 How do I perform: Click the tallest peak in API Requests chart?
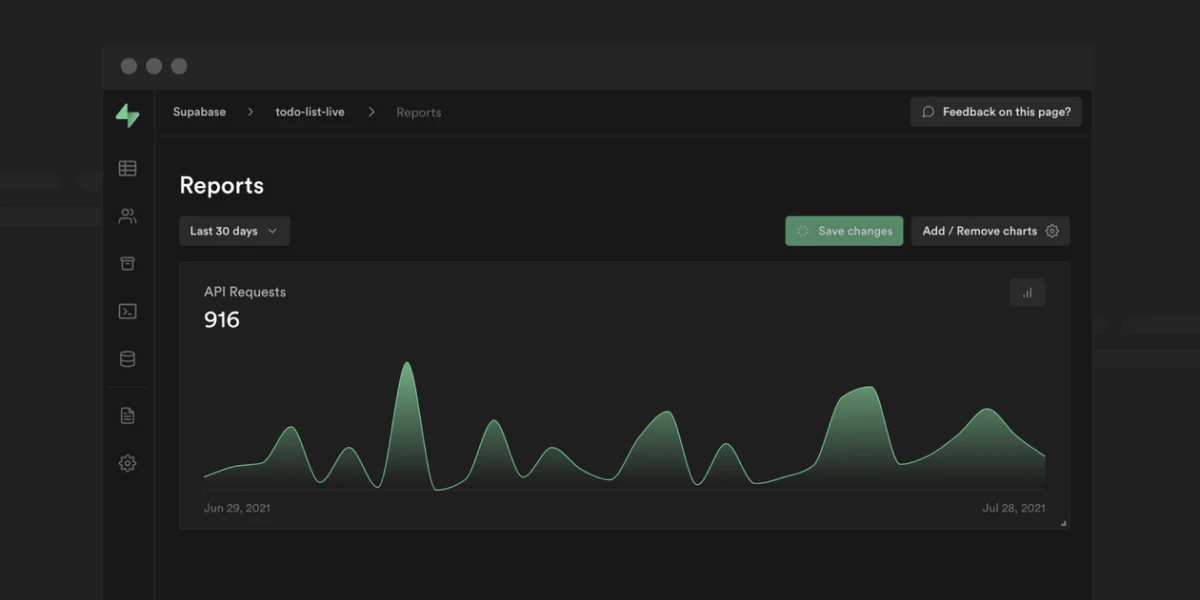[407, 365]
